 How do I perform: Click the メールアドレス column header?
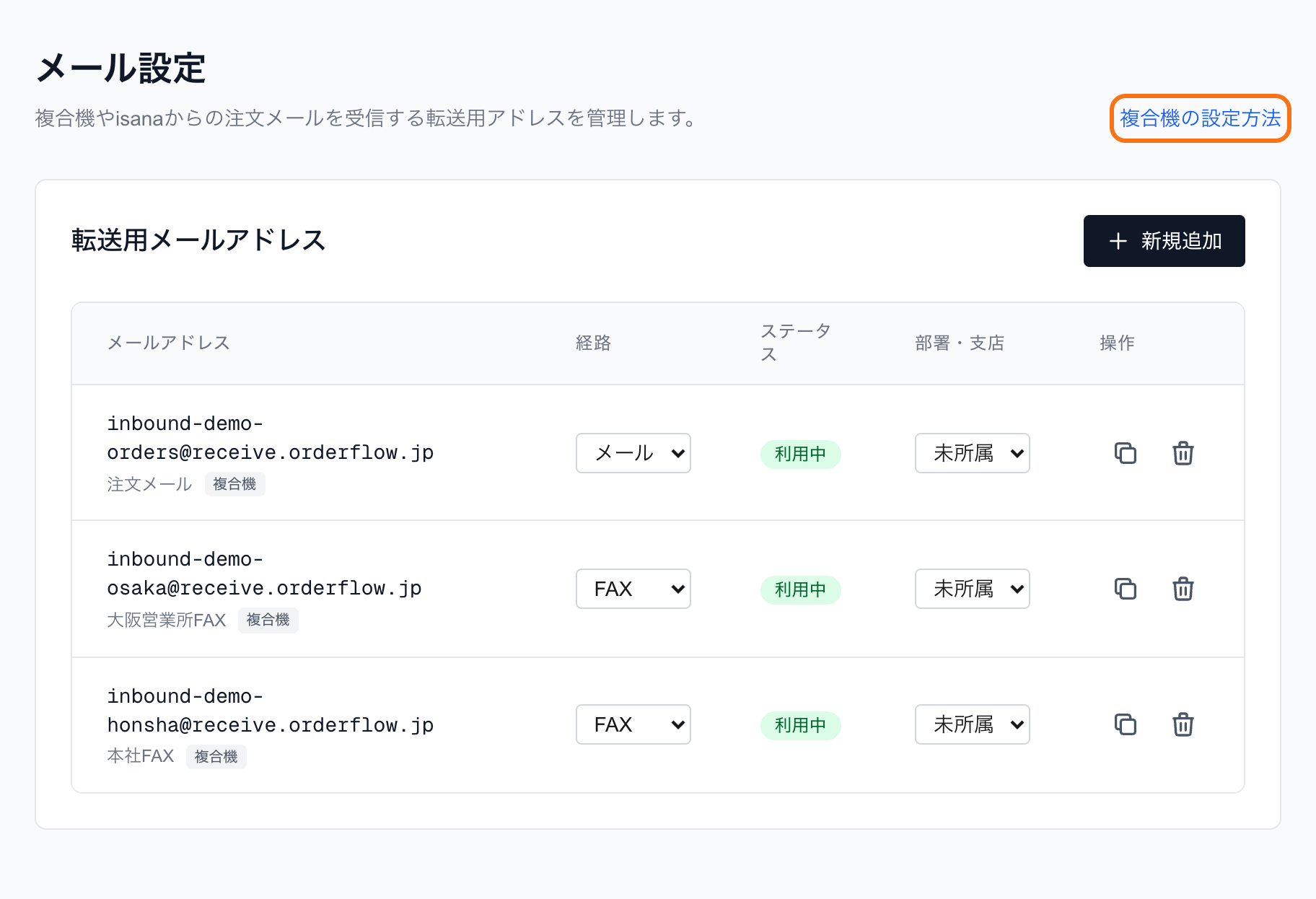coord(168,343)
